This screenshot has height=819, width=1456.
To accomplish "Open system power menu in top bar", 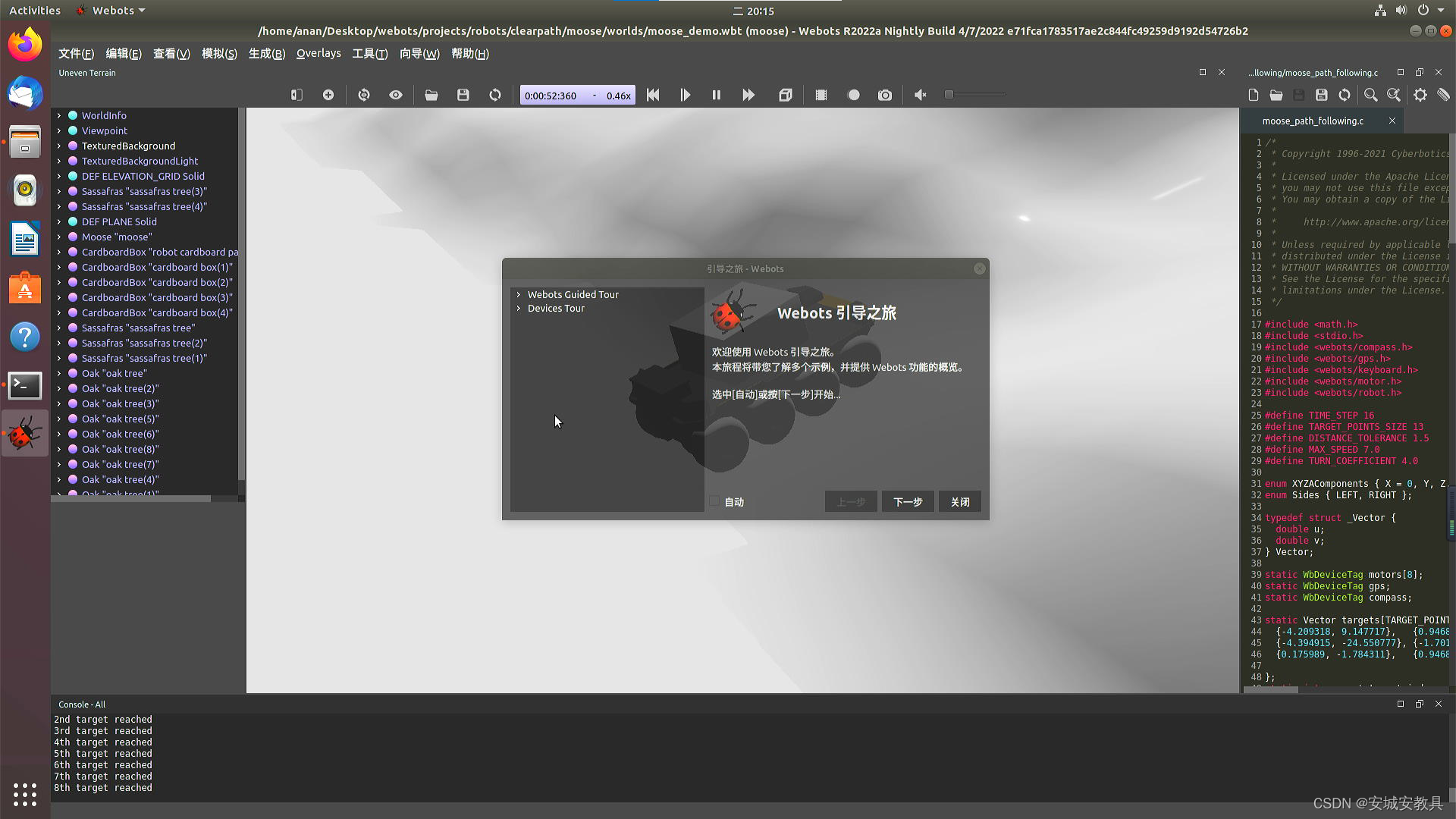I will click(x=1429, y=11).
